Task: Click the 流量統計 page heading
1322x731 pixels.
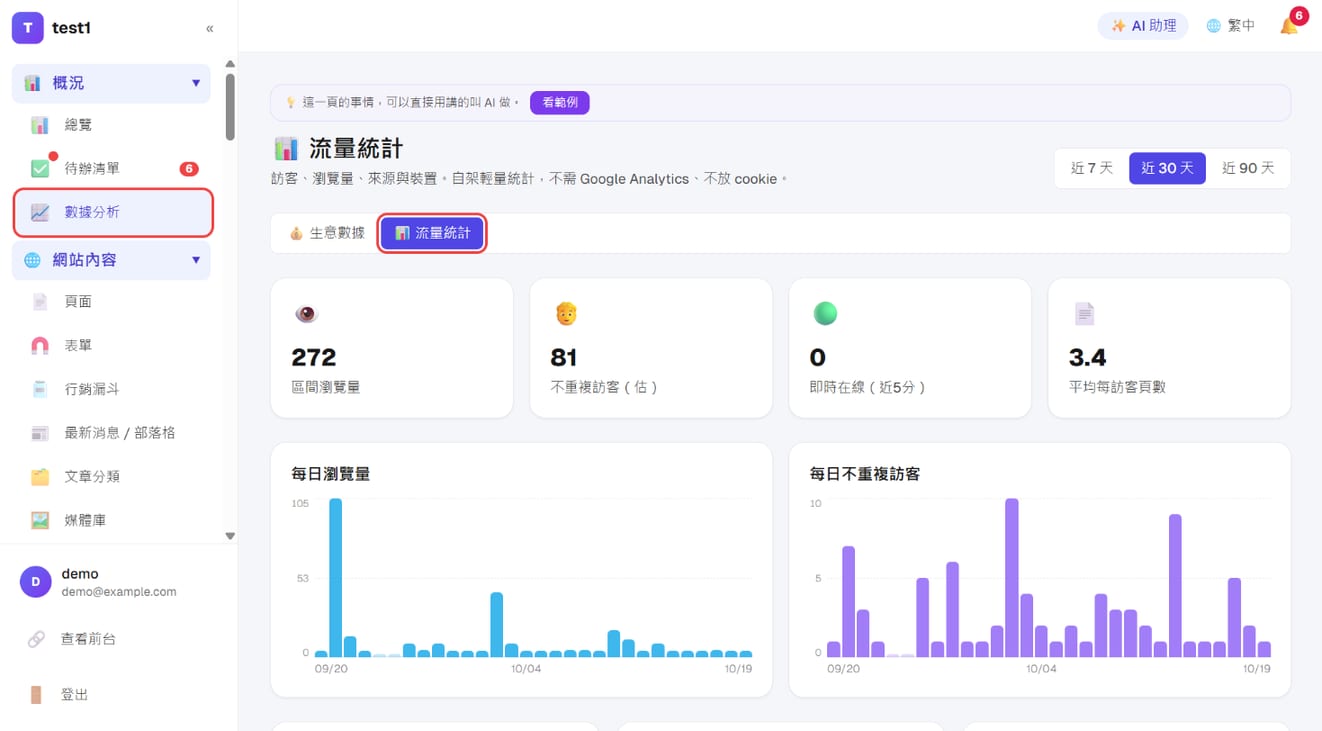Action: click(356, 150)
